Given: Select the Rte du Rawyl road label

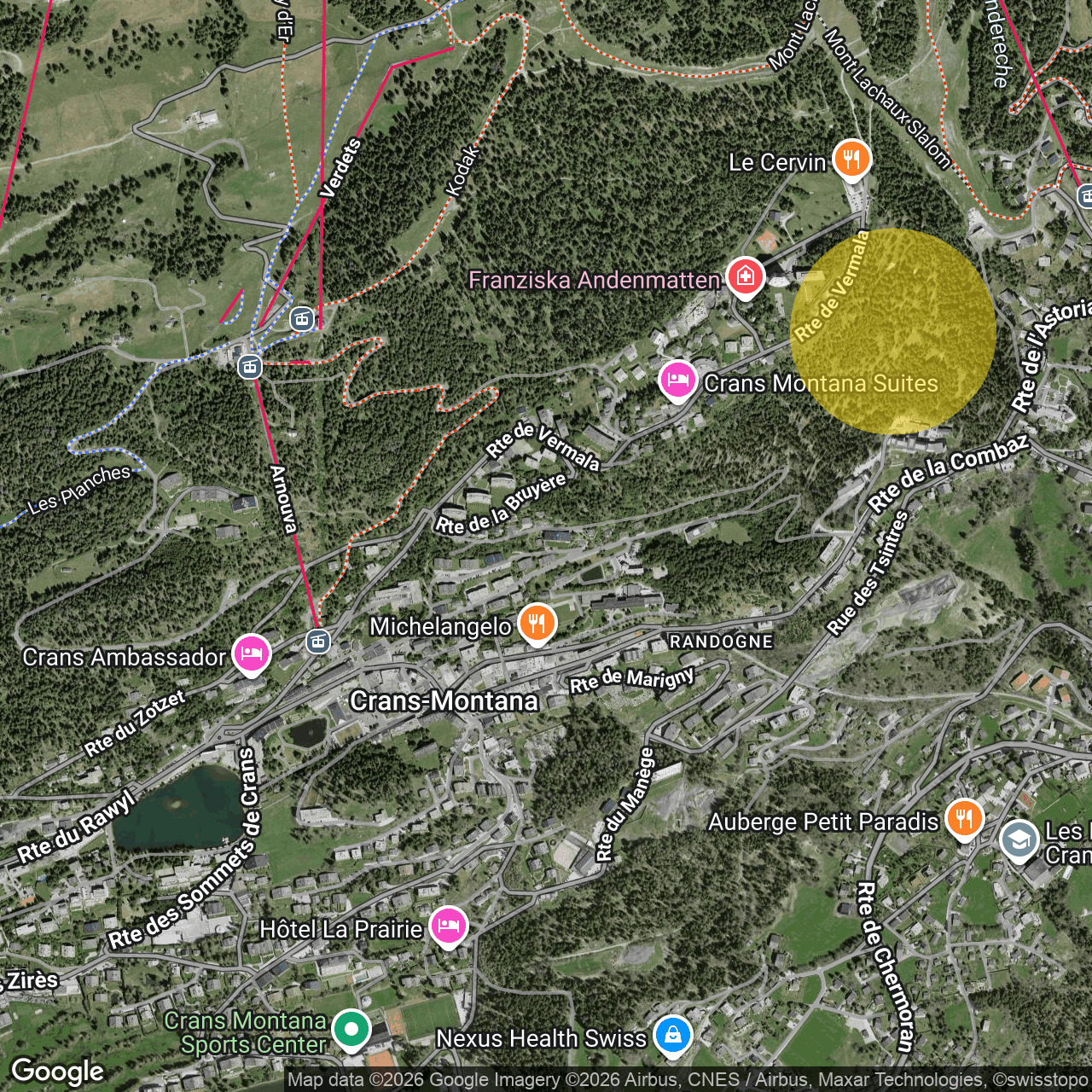Looking at the screenshot, I should coord(77,827).
